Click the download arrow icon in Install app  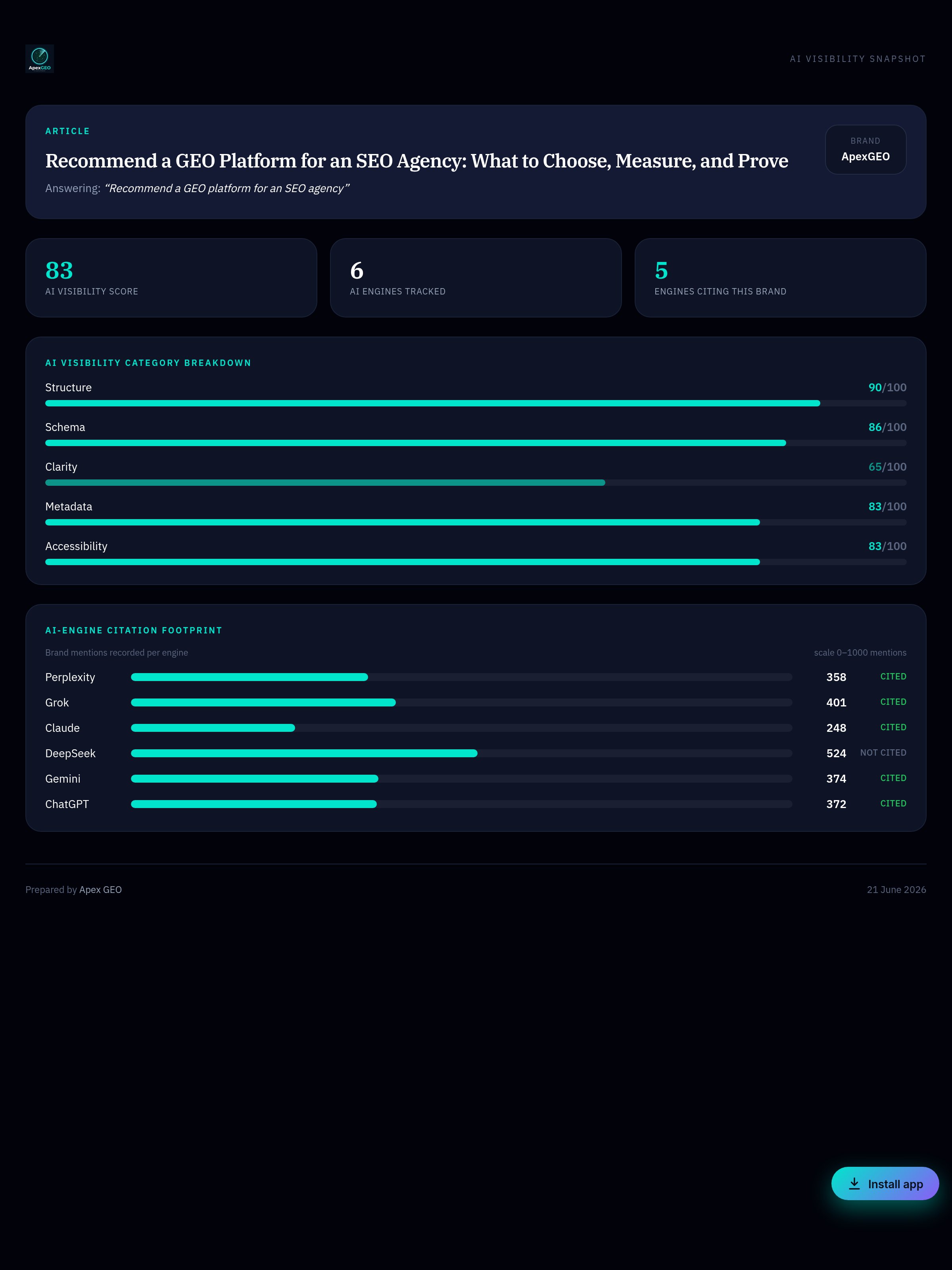[854, 1183]
